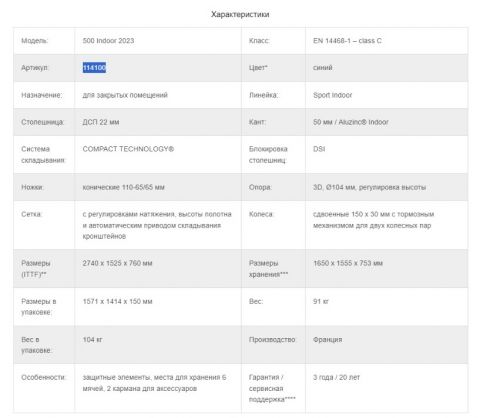Click the Характеристики heading
The image size is (480, 418).
click(240, 14)
